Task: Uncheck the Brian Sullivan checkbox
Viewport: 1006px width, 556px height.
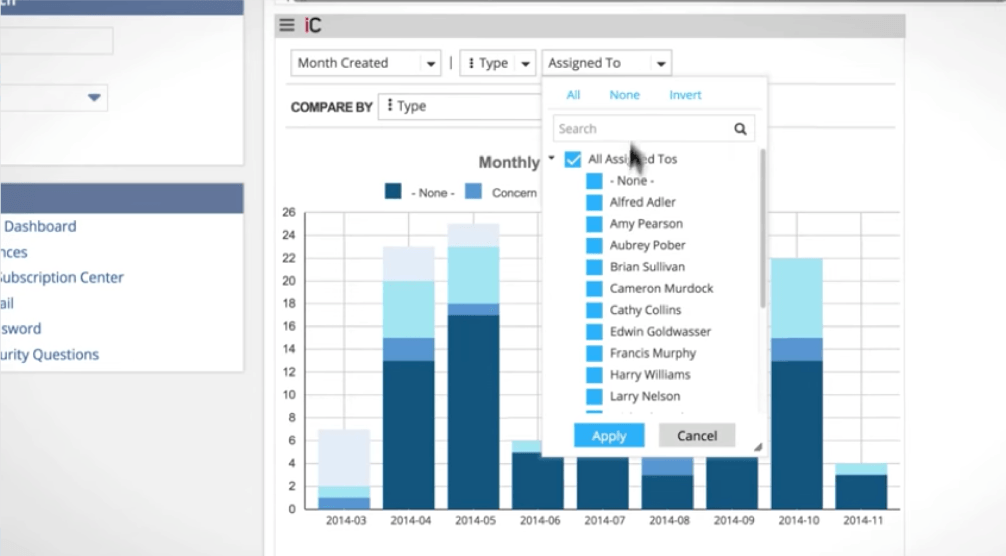Action: point(594,267)
